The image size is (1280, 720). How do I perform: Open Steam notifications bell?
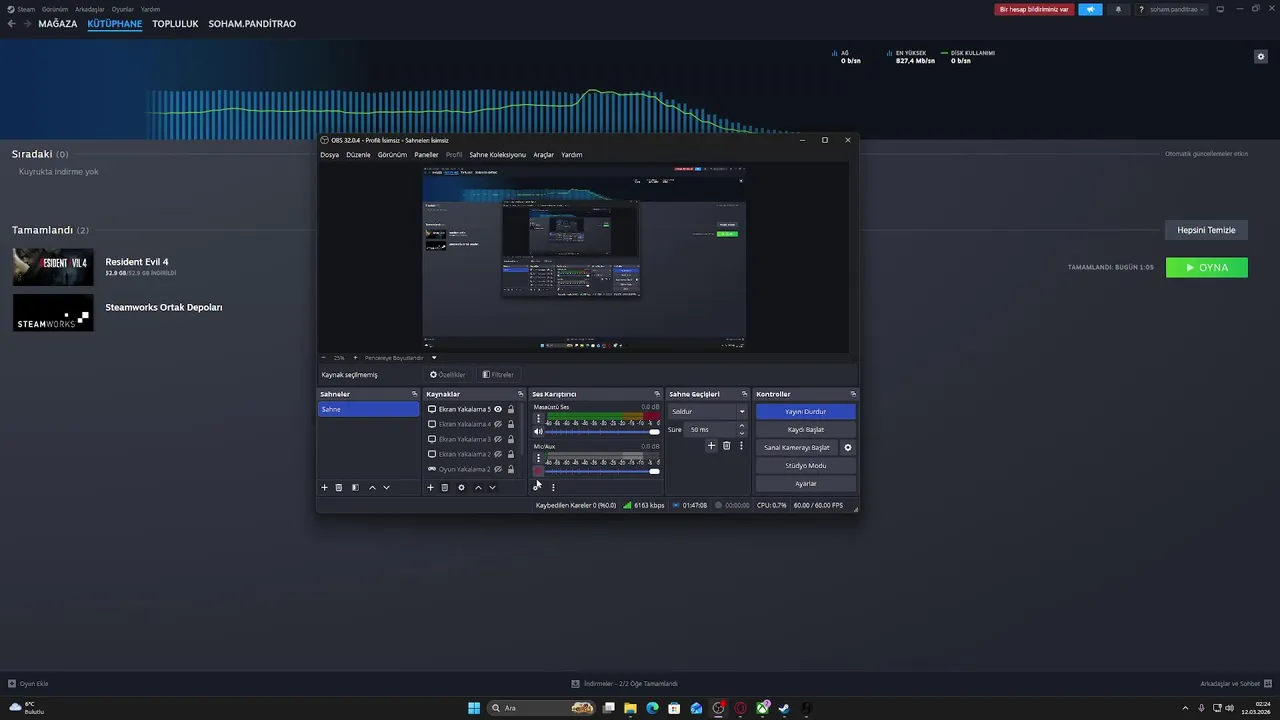coord(1118,9)
